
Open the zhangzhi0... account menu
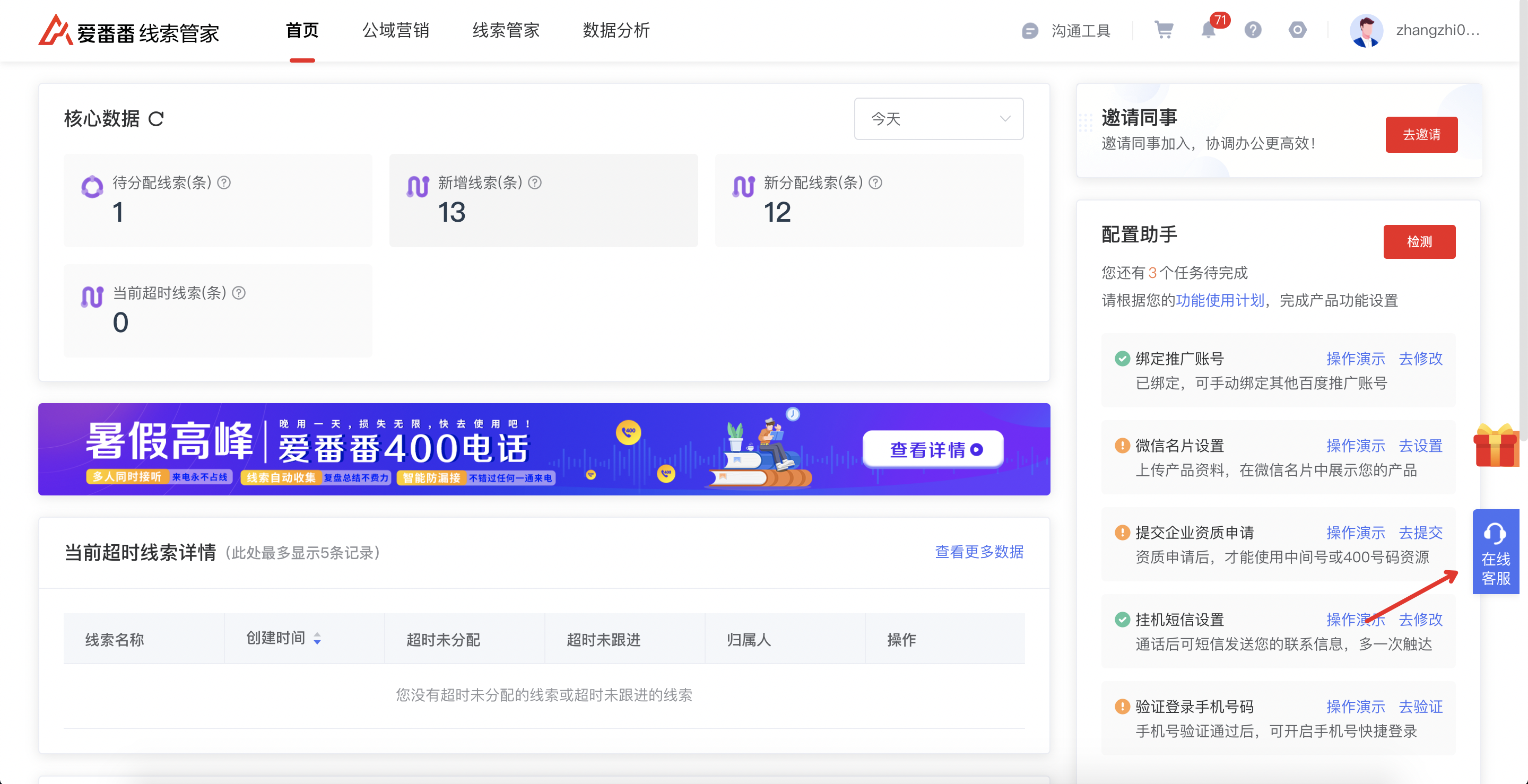[x=1437, y=30]
